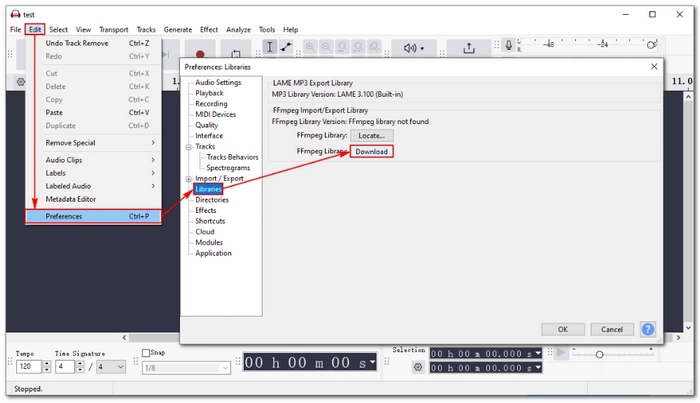The height and width of the screenshot is (403, 700).
Task: Confirm preferences with OK
Action: coord(562,329)
